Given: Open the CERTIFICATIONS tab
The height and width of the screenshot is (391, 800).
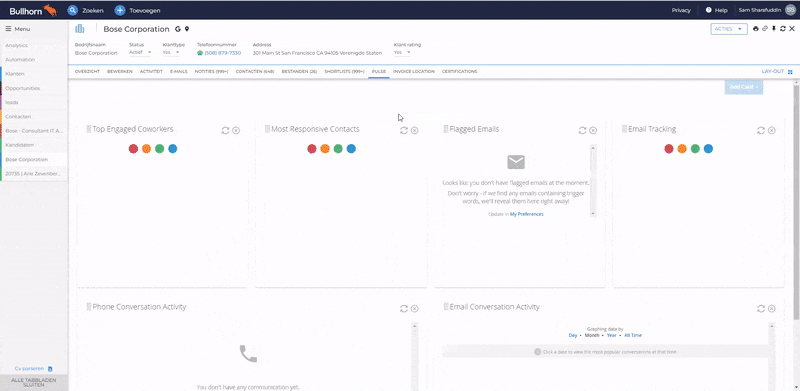Looking at the screenshot, I should [x=459, y=71].
